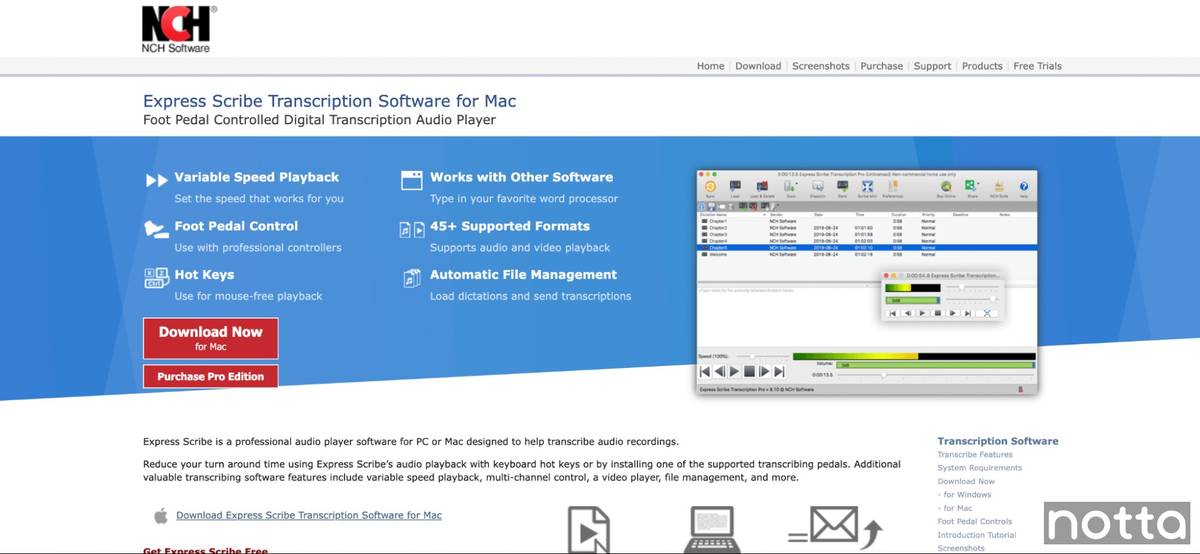1200x554 pixels.
Task: Open the Free Trials navigation item
Action: pos(1037,66)
